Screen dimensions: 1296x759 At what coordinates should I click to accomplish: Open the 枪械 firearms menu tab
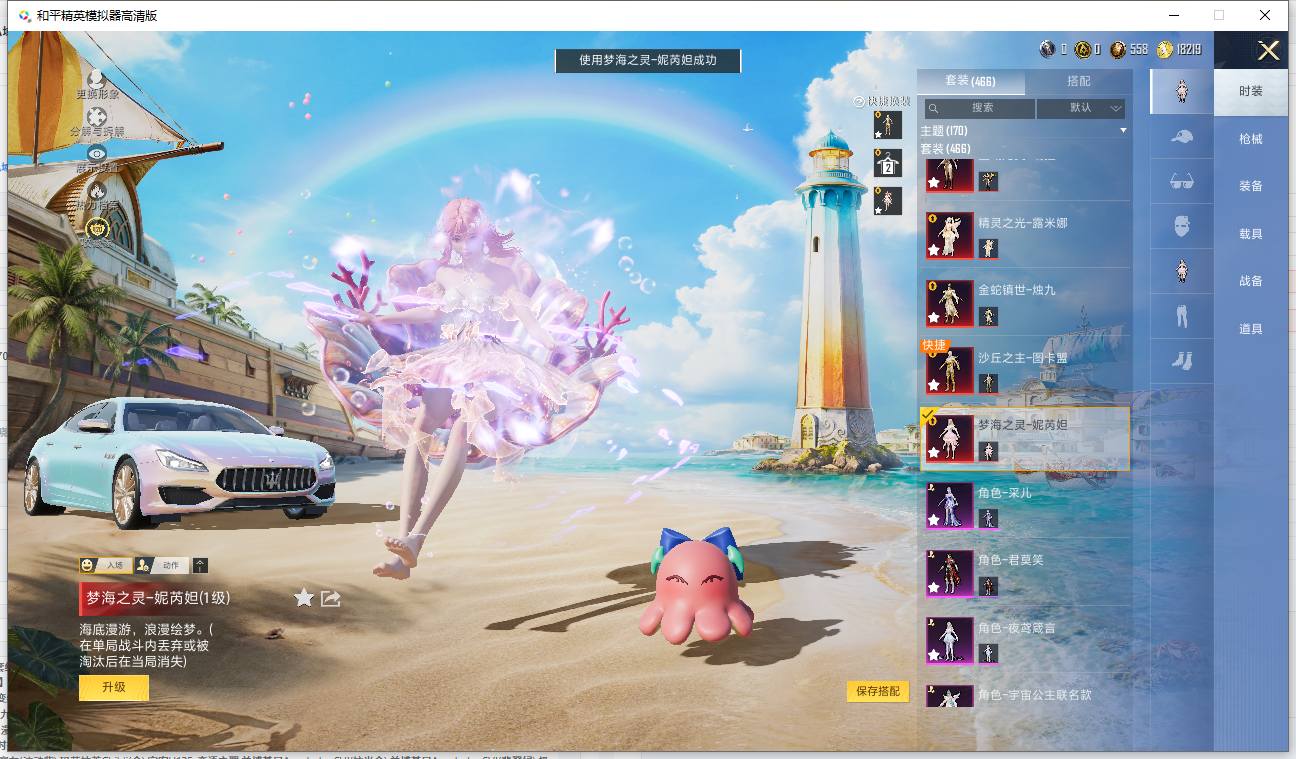1251,139
